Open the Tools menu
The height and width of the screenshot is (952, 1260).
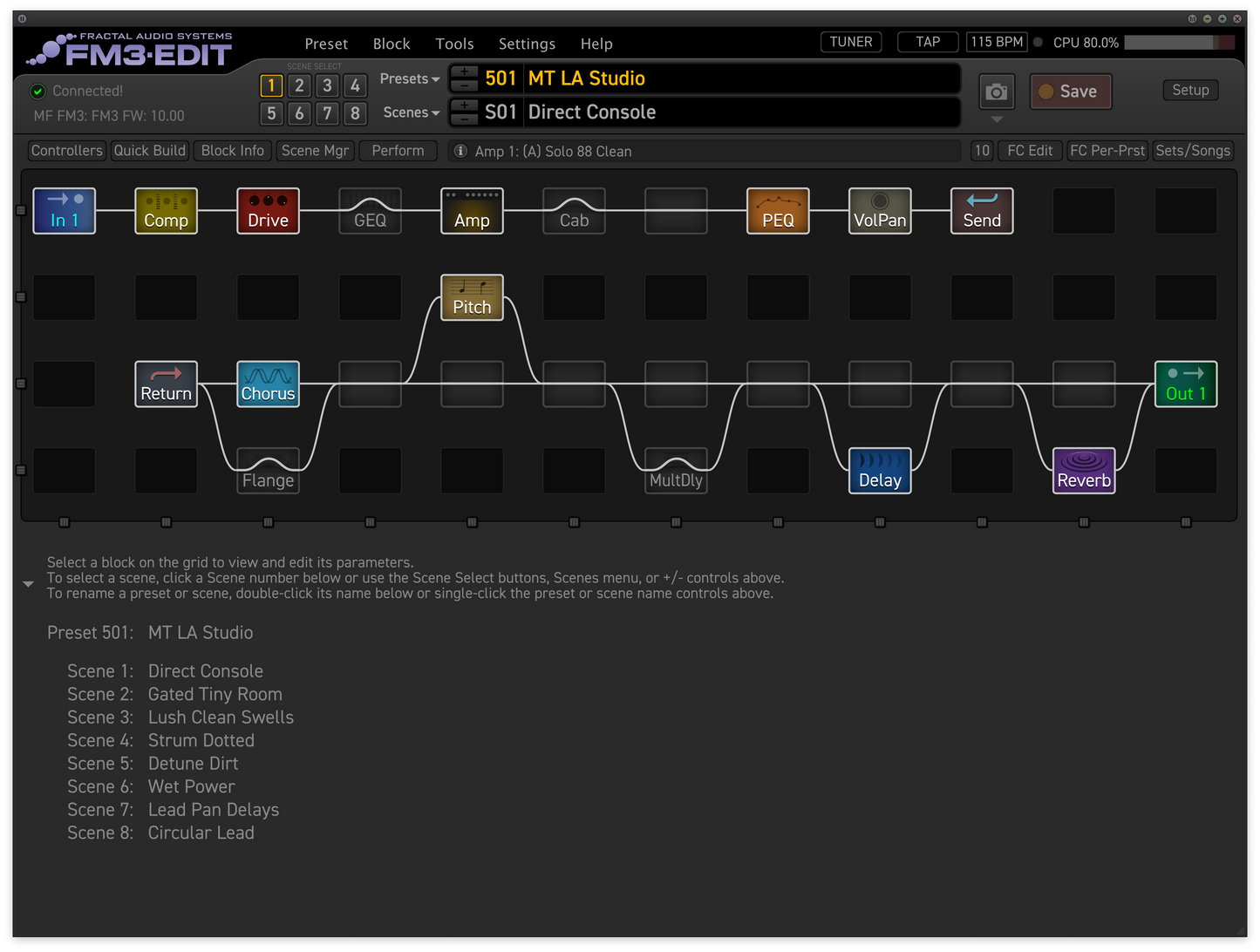coord(454,44)
